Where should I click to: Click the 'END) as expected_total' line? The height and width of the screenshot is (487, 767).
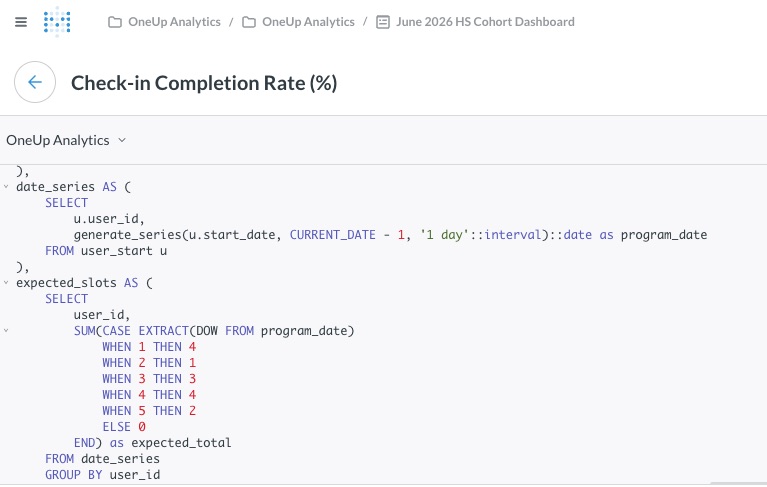pyautogui.click(x=153, y=443)
